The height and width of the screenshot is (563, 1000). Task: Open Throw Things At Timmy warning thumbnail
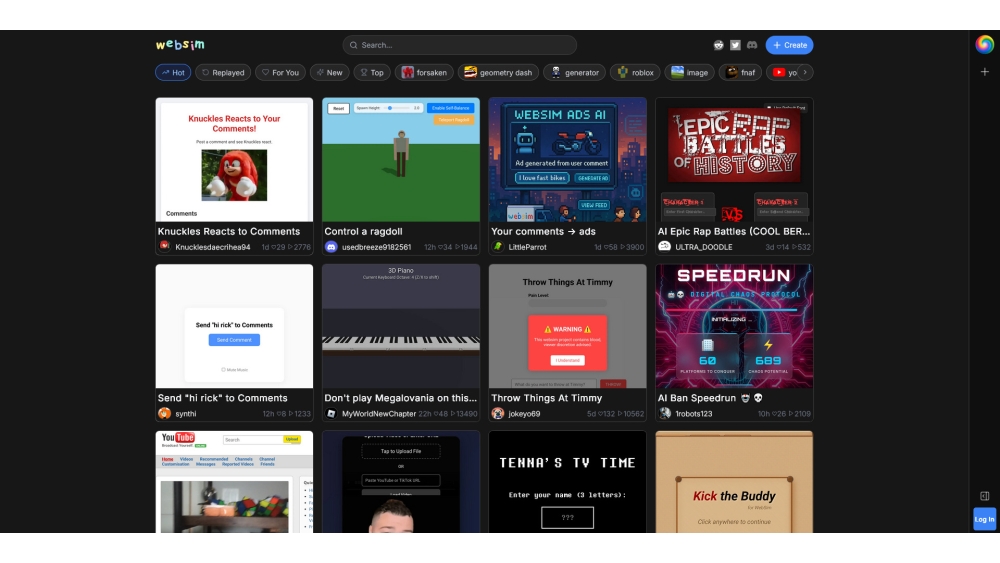pos(568,326)
